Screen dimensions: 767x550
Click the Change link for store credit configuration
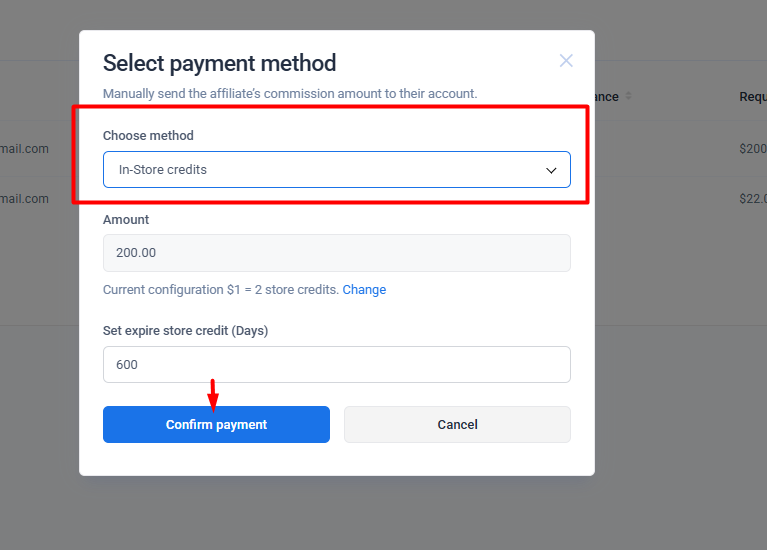[x=364, y=290]
